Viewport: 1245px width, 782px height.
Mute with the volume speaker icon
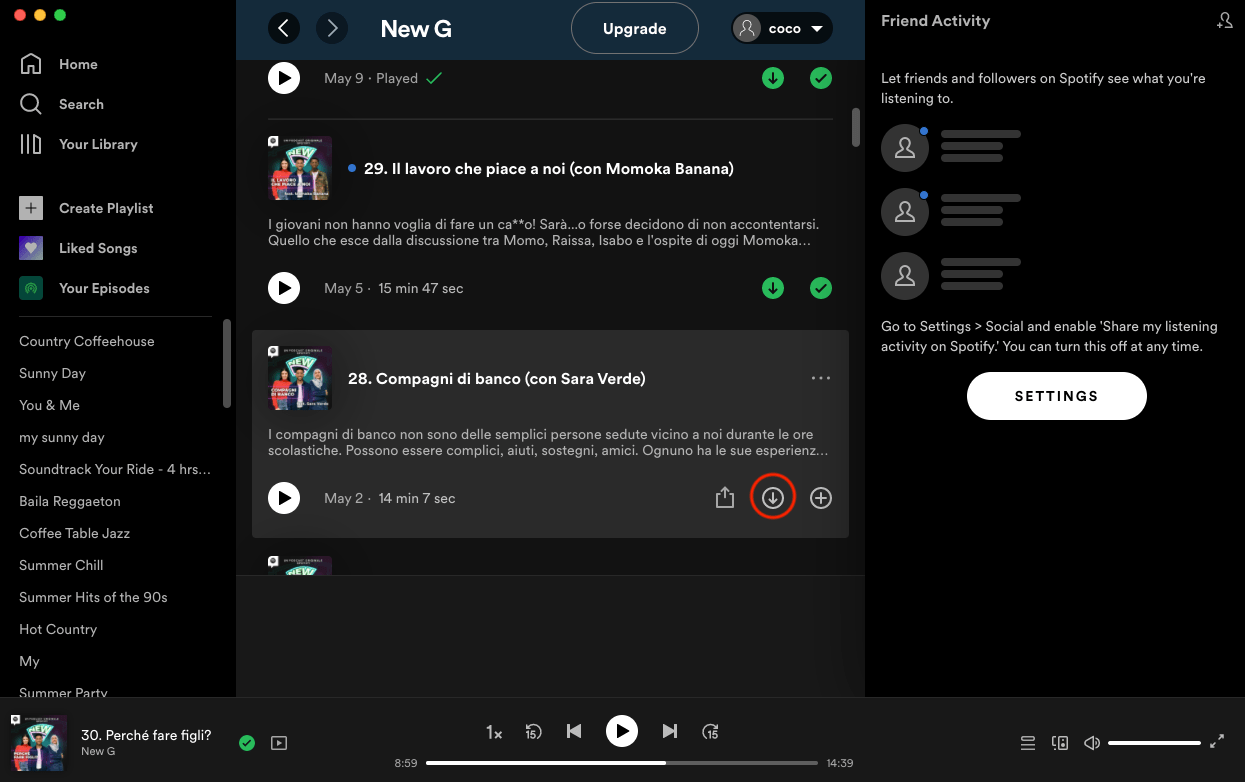coord(1092,743)
